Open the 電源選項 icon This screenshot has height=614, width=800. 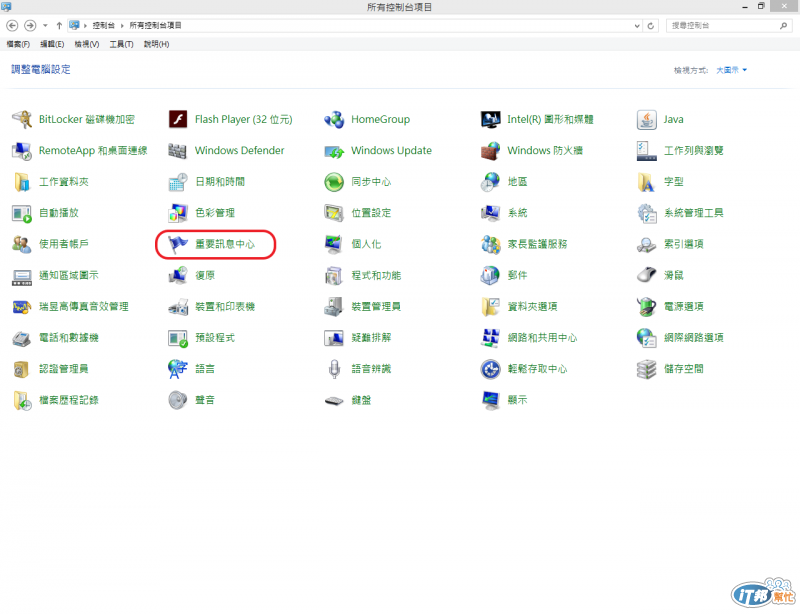pos(646,307)
